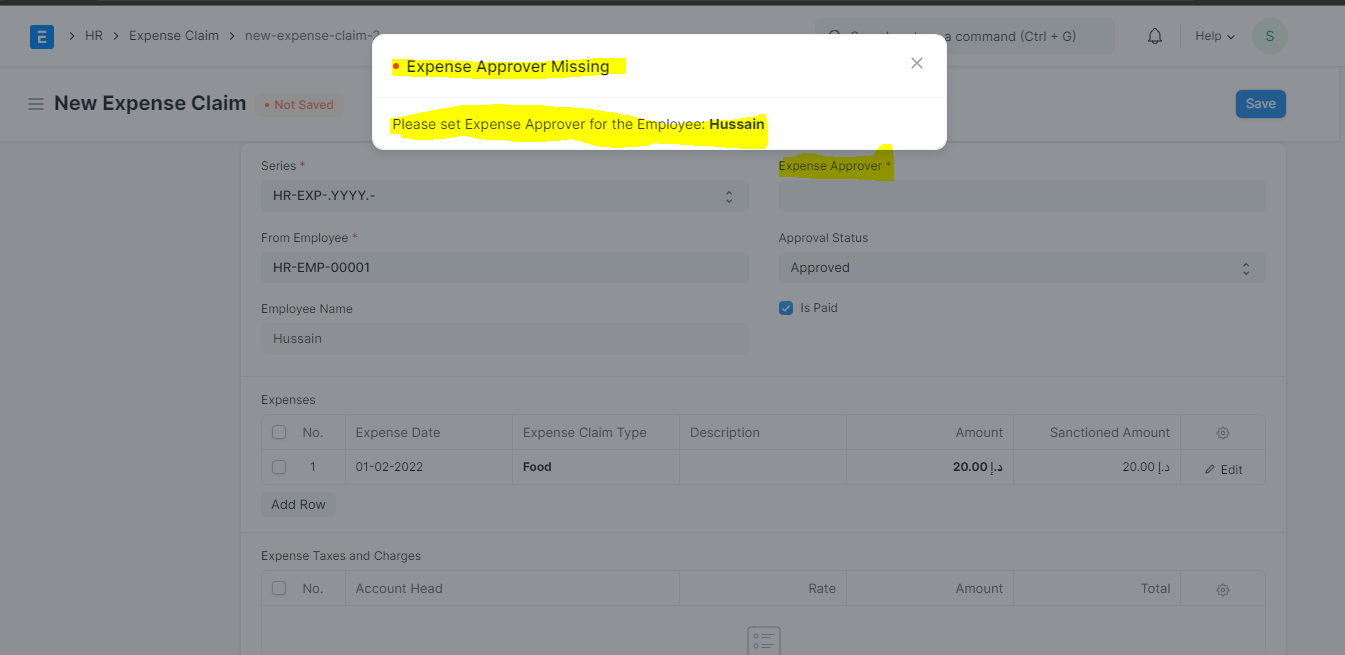Open the user avatar menu
This screenshot has width=1345, height=655.
[1269, 35]
